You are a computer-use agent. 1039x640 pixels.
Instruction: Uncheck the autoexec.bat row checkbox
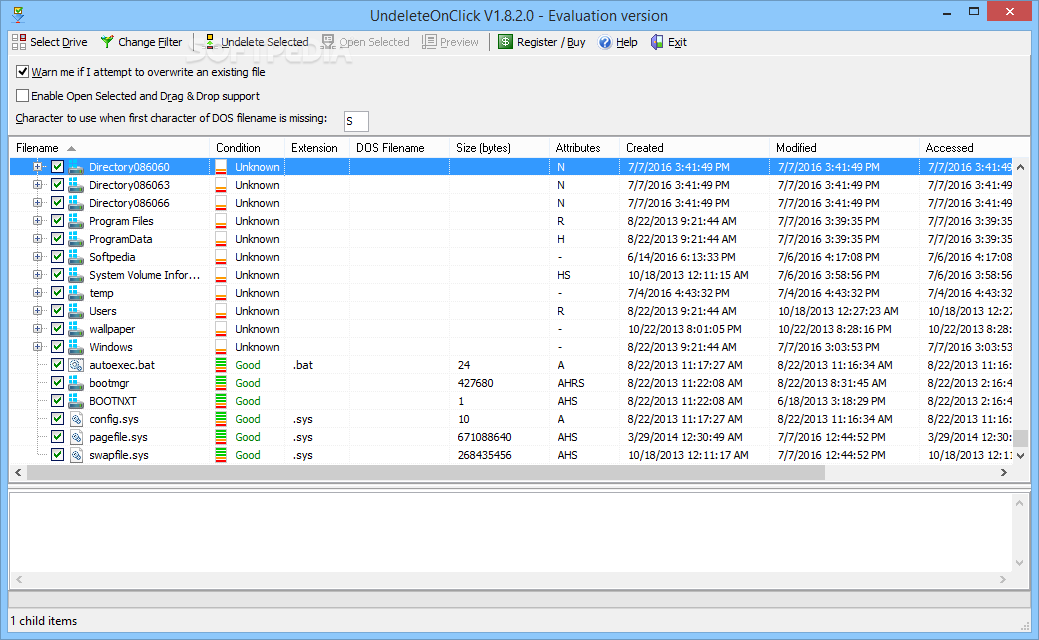pos(58,365)
